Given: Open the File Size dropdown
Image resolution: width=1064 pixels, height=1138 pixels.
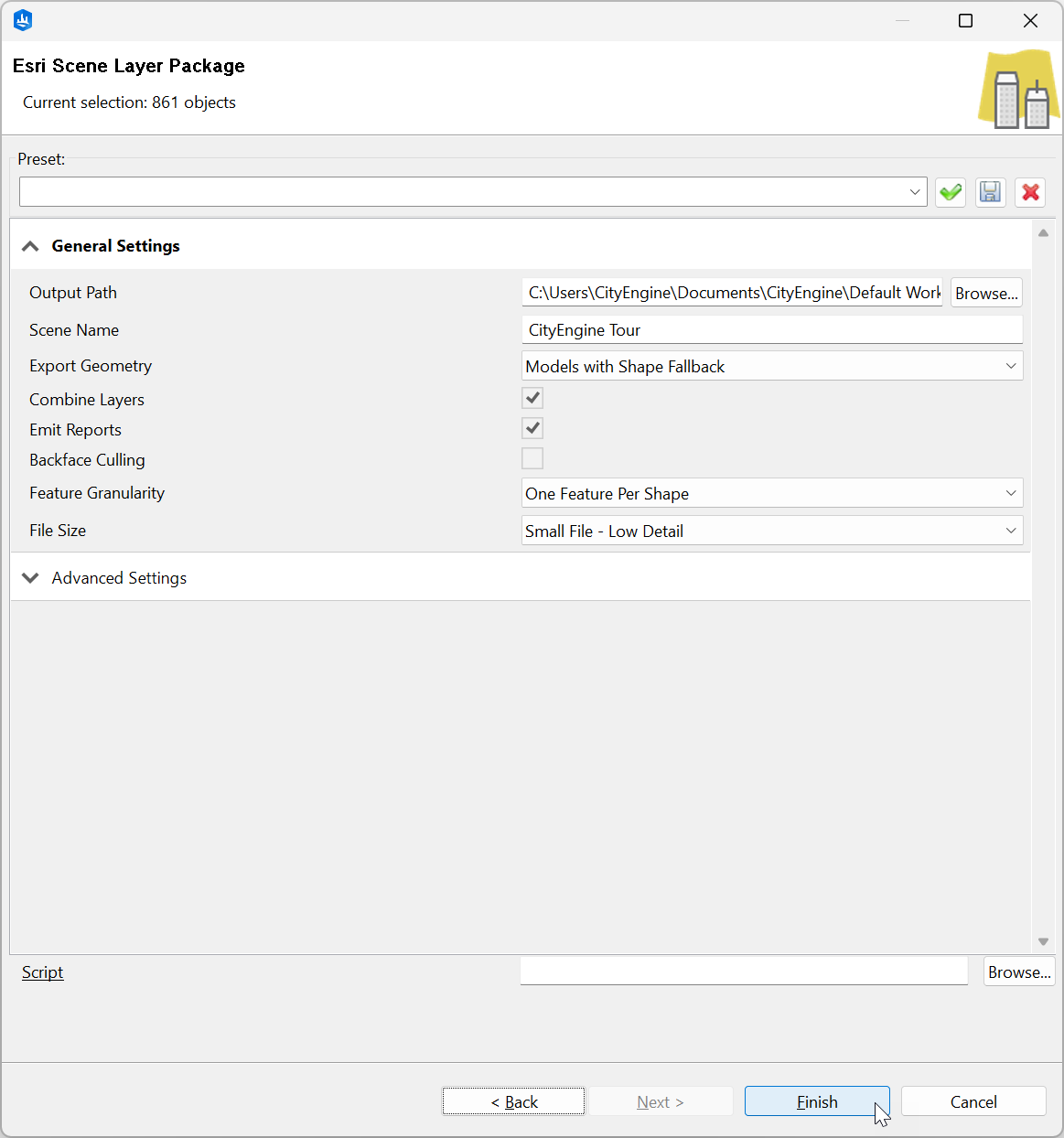Looking at the screenshot, I should 771,531.
